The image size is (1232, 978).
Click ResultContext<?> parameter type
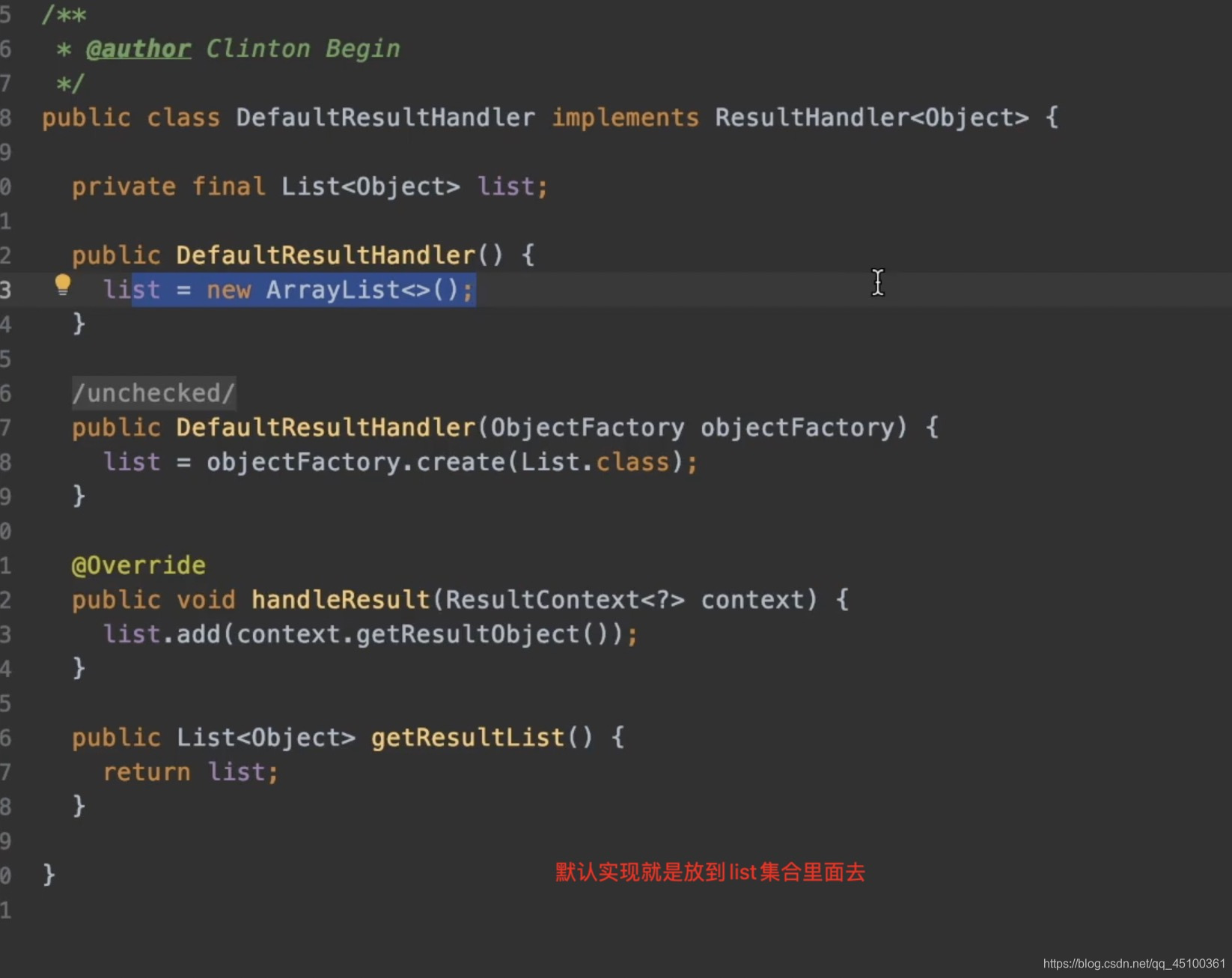(x=565, y=600)
